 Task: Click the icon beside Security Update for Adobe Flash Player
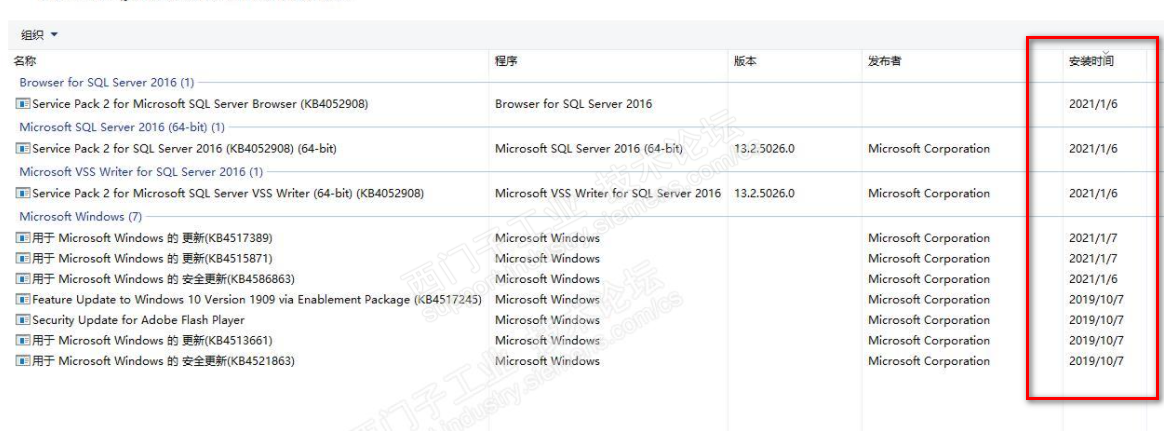(23, 321)
